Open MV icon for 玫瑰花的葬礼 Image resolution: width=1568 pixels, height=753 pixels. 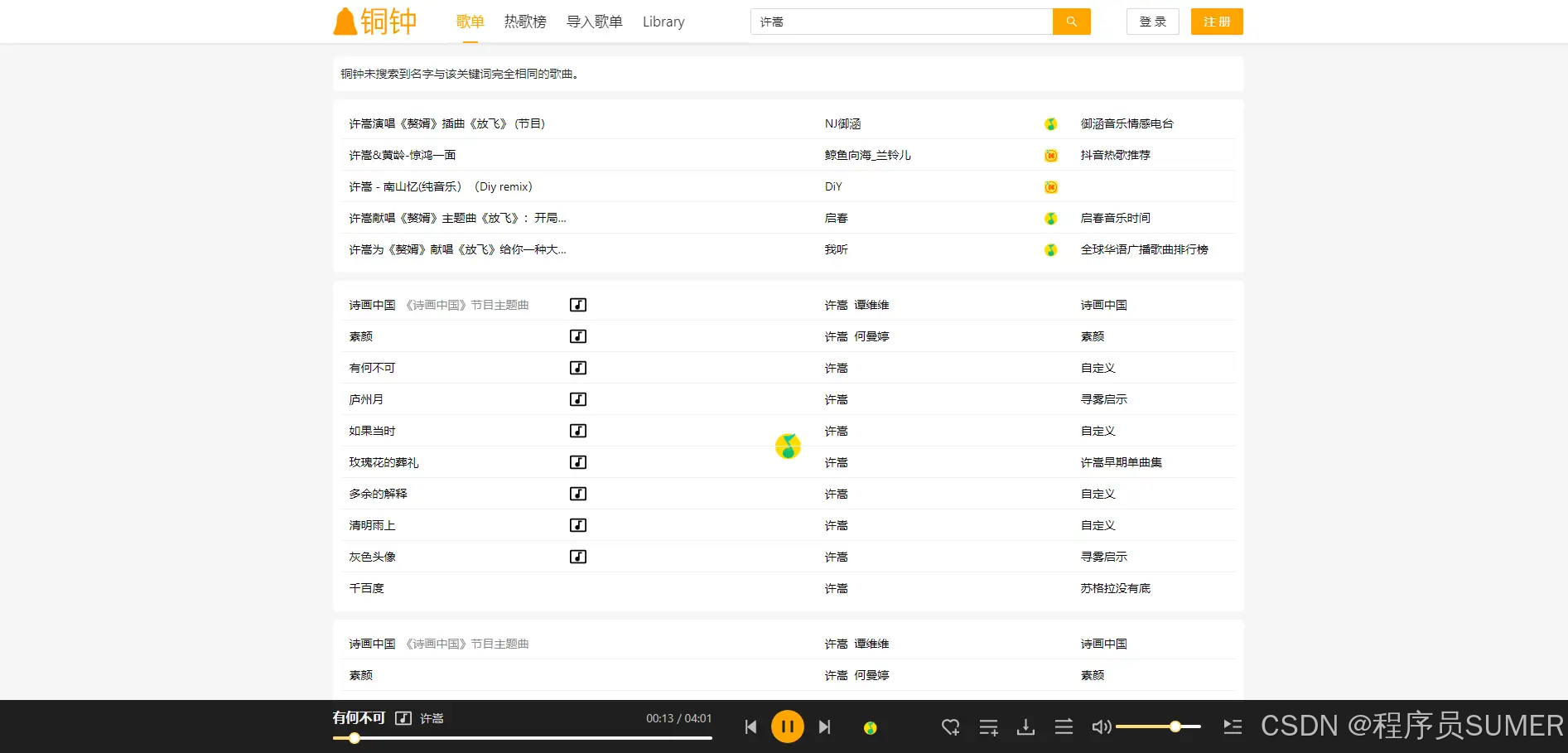578,462
